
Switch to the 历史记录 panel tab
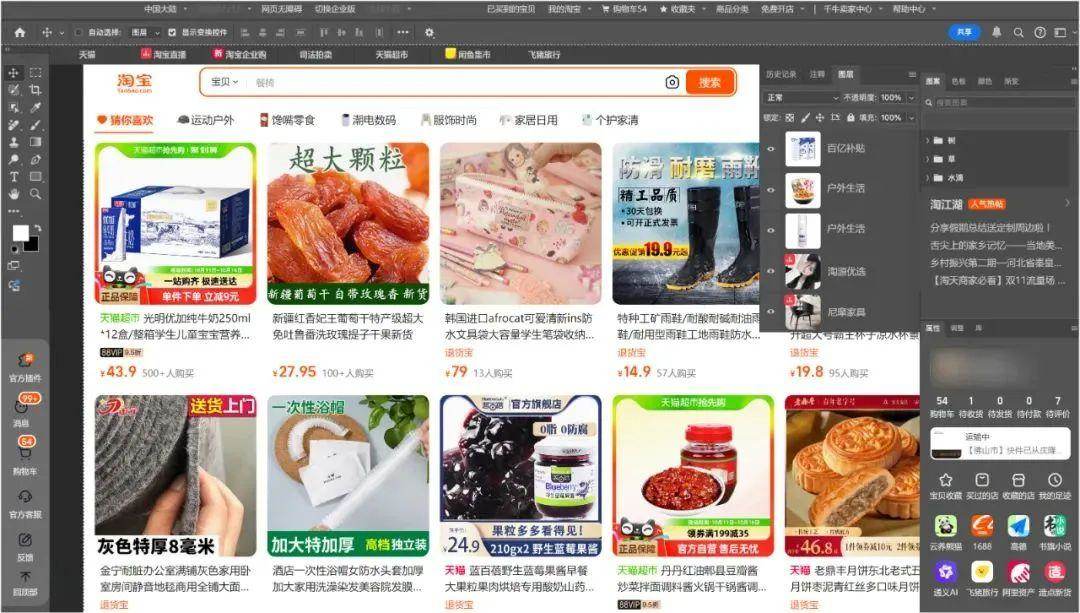[x=780, y=74]
